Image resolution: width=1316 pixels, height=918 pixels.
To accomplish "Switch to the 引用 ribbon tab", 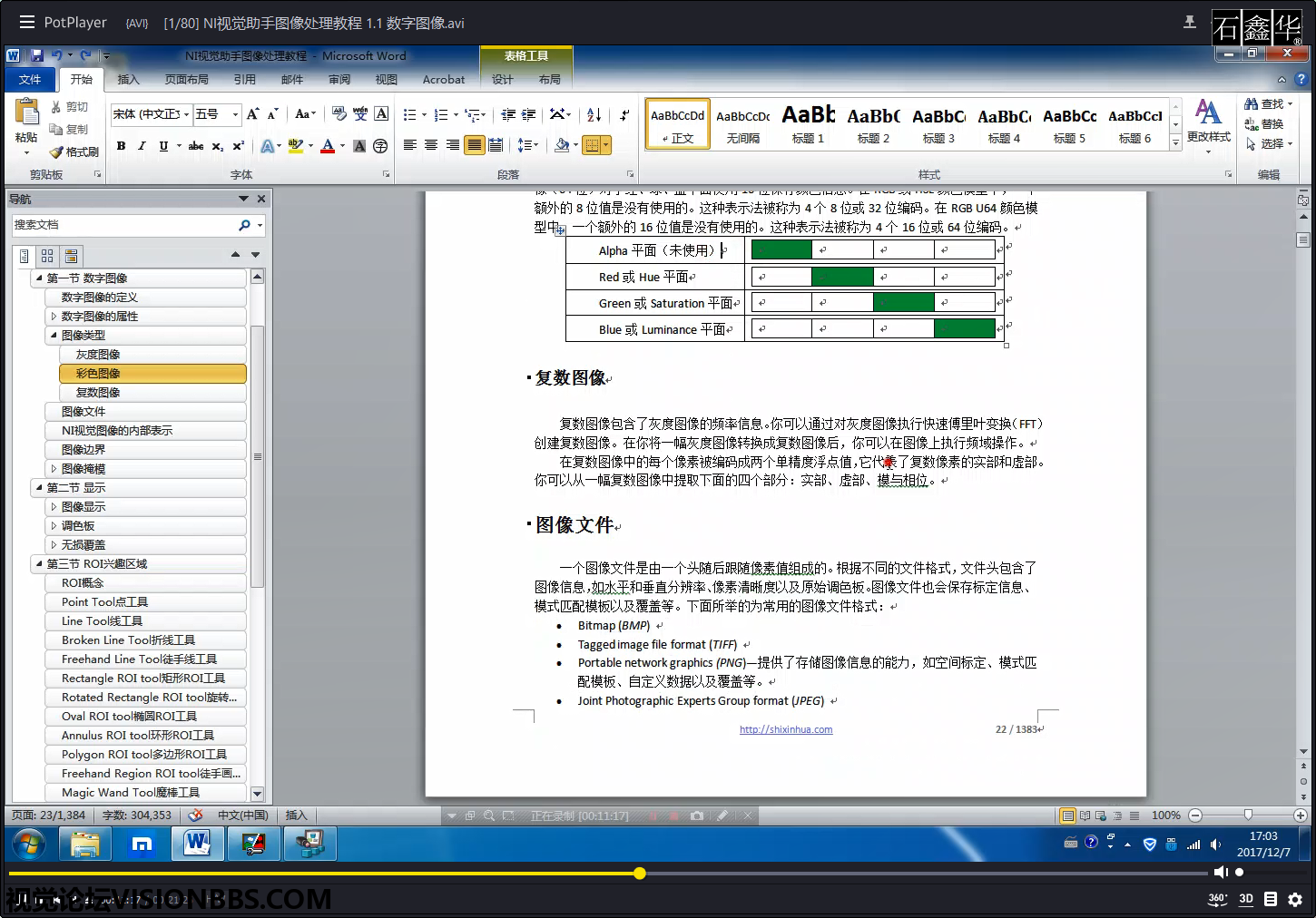I will coord(245,80).
